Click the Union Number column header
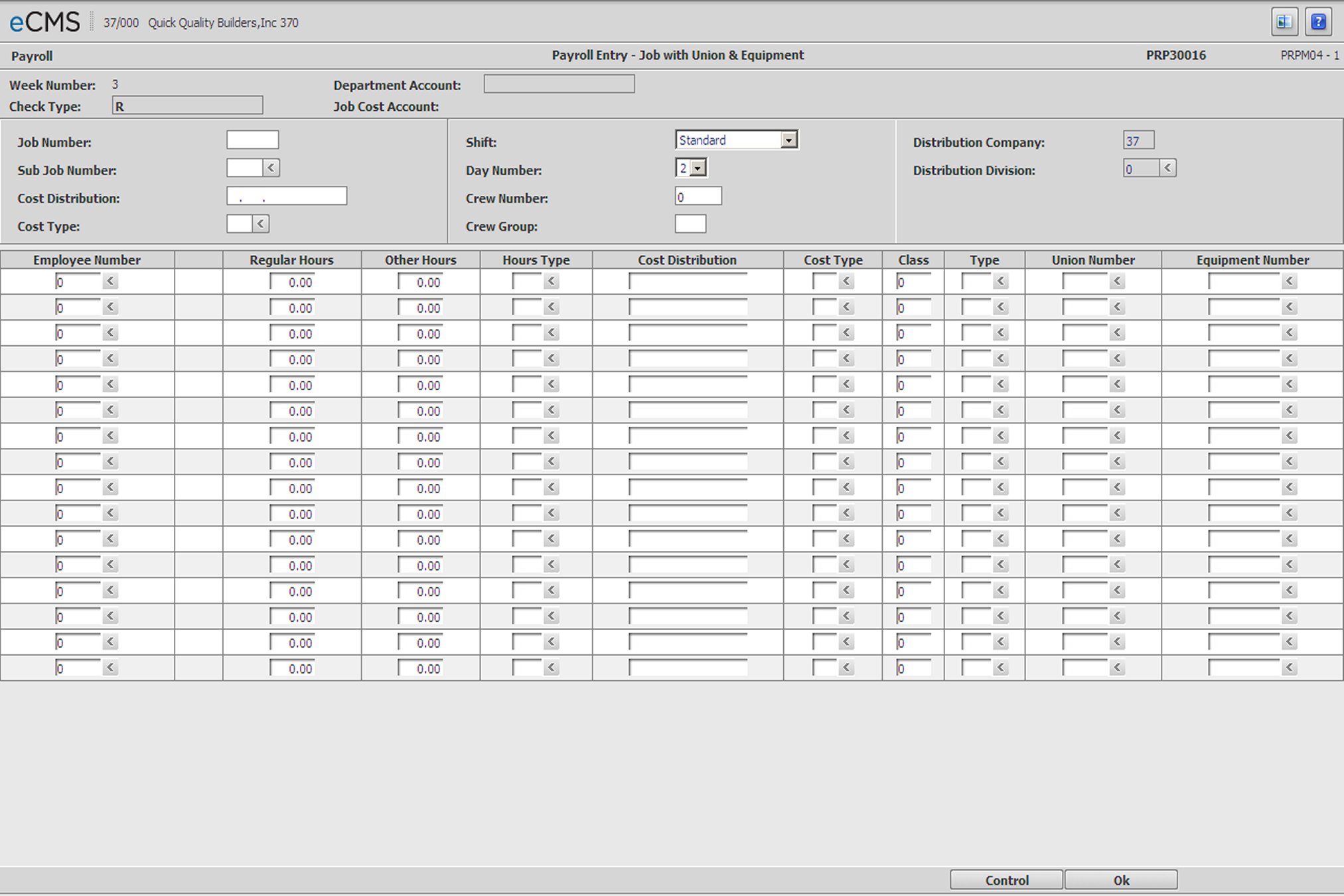Viewport: 1344px width, 896px height. point(1093,260)
